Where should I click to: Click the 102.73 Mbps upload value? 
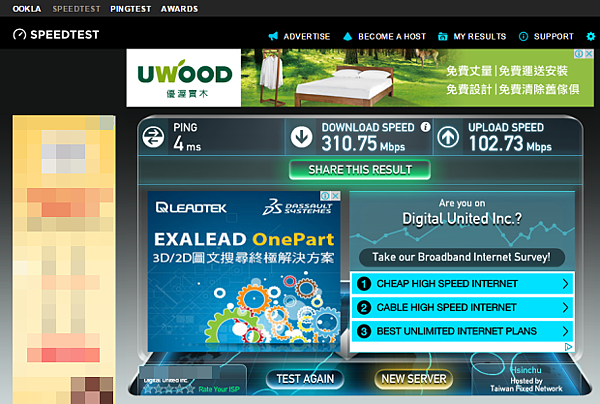click(510, 144)
